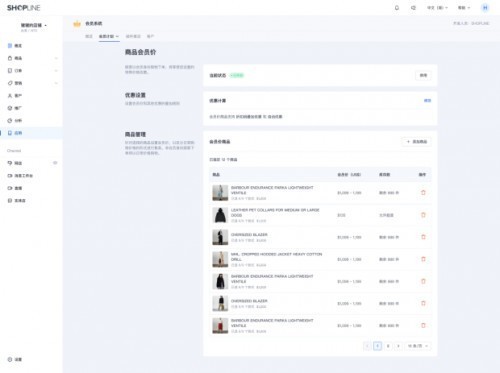
Task: Click the crown icon of 会员系统
Action: [77, 24]
